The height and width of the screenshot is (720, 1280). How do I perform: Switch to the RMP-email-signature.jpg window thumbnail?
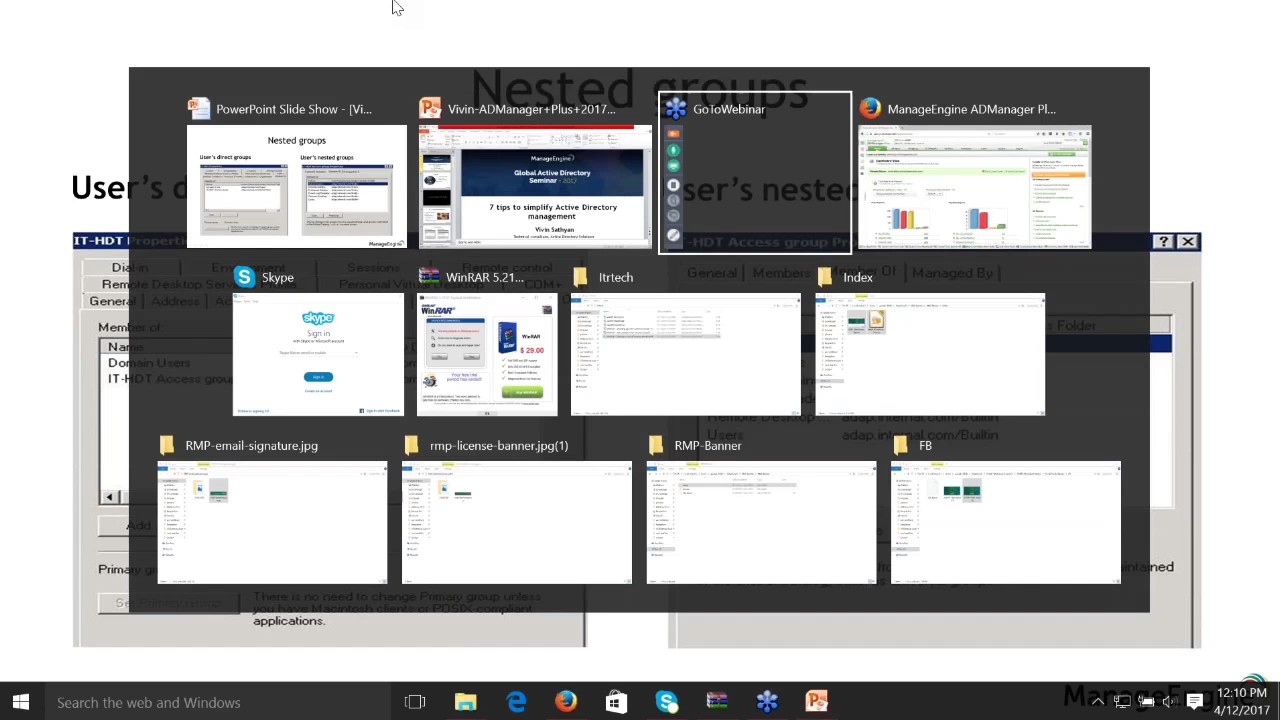(x=272, y=523)
